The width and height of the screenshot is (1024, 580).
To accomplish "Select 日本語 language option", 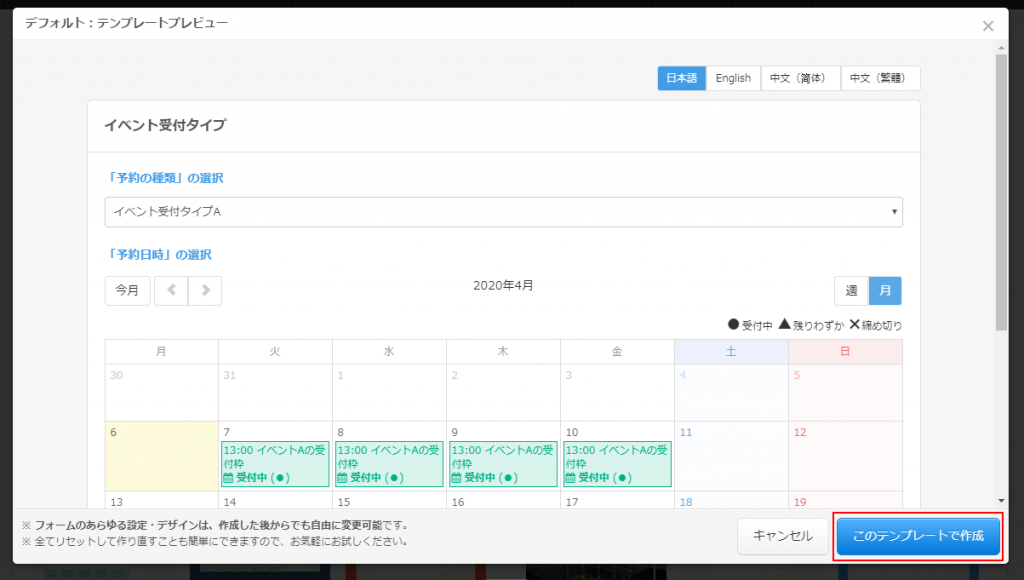I will tap(681, 78).
